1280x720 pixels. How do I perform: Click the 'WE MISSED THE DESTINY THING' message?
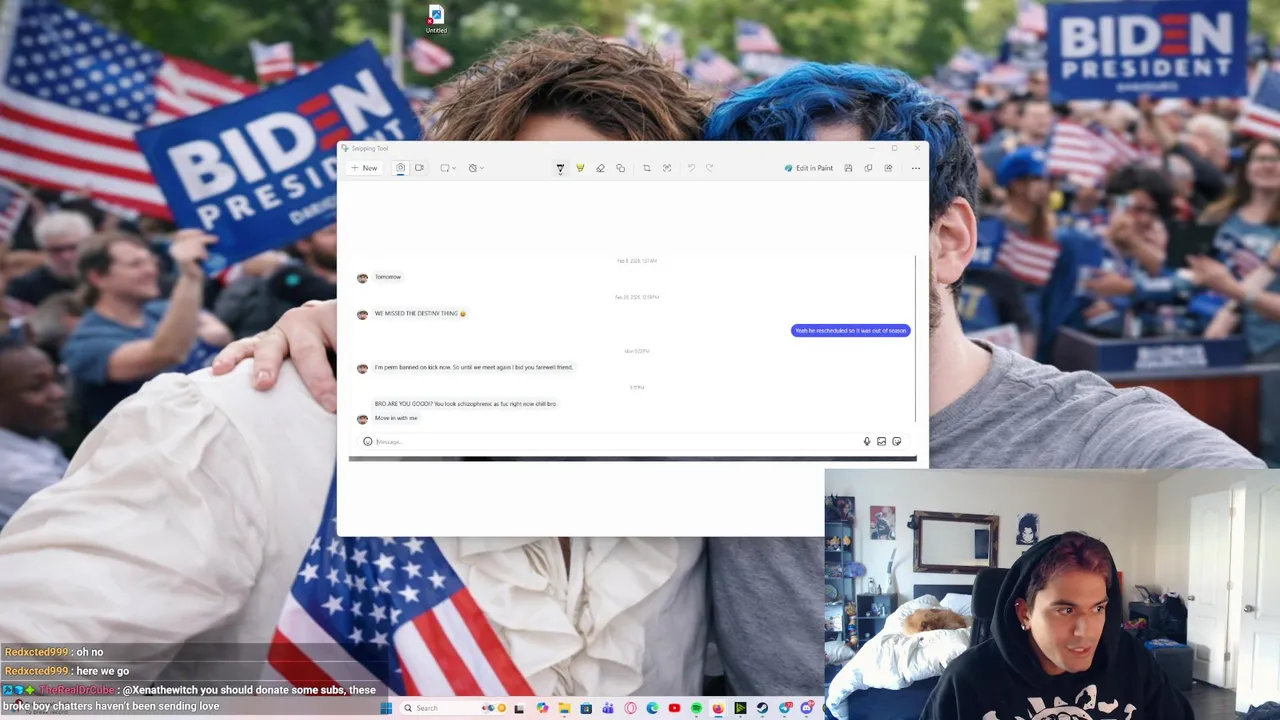pos(420,313)
